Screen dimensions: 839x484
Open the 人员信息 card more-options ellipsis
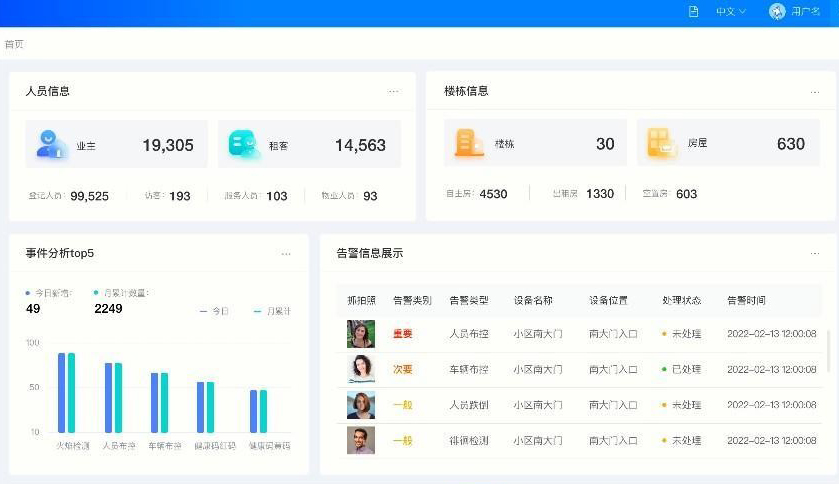click(393, 91)
